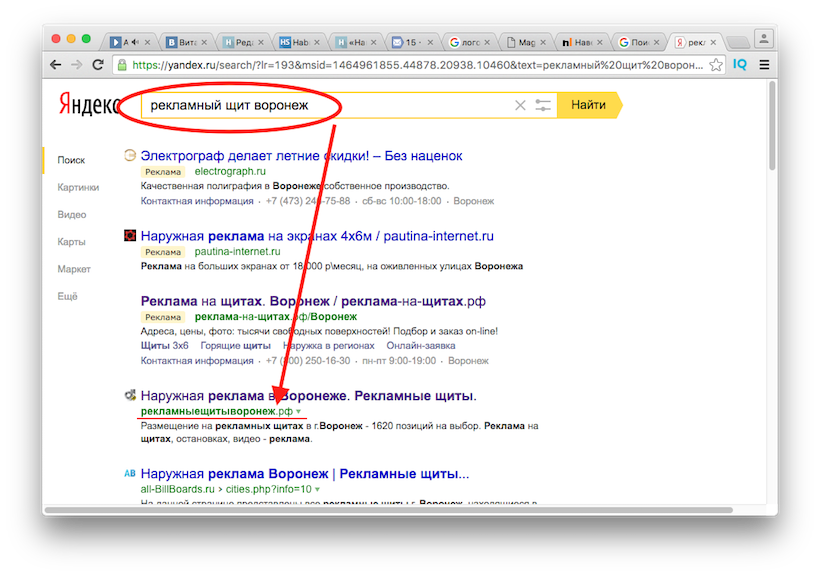Click the Электрограф result favicon

click(x=130, y=155)
